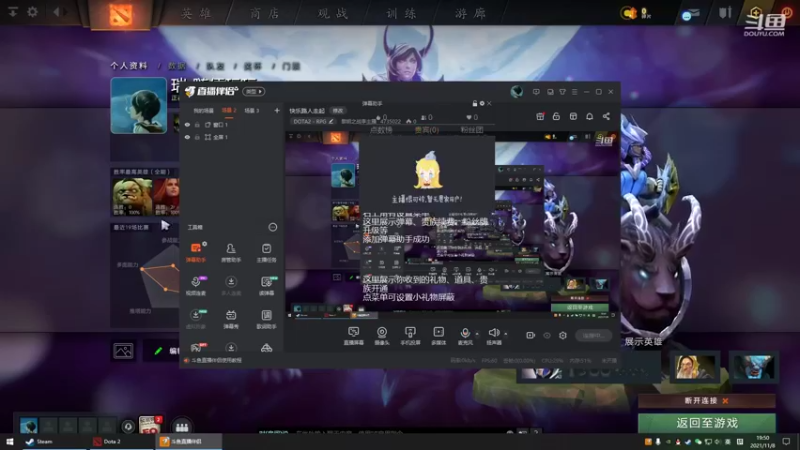Open Steam from the Windows taskbar
800x450 pixels.
tap(39, 441)
